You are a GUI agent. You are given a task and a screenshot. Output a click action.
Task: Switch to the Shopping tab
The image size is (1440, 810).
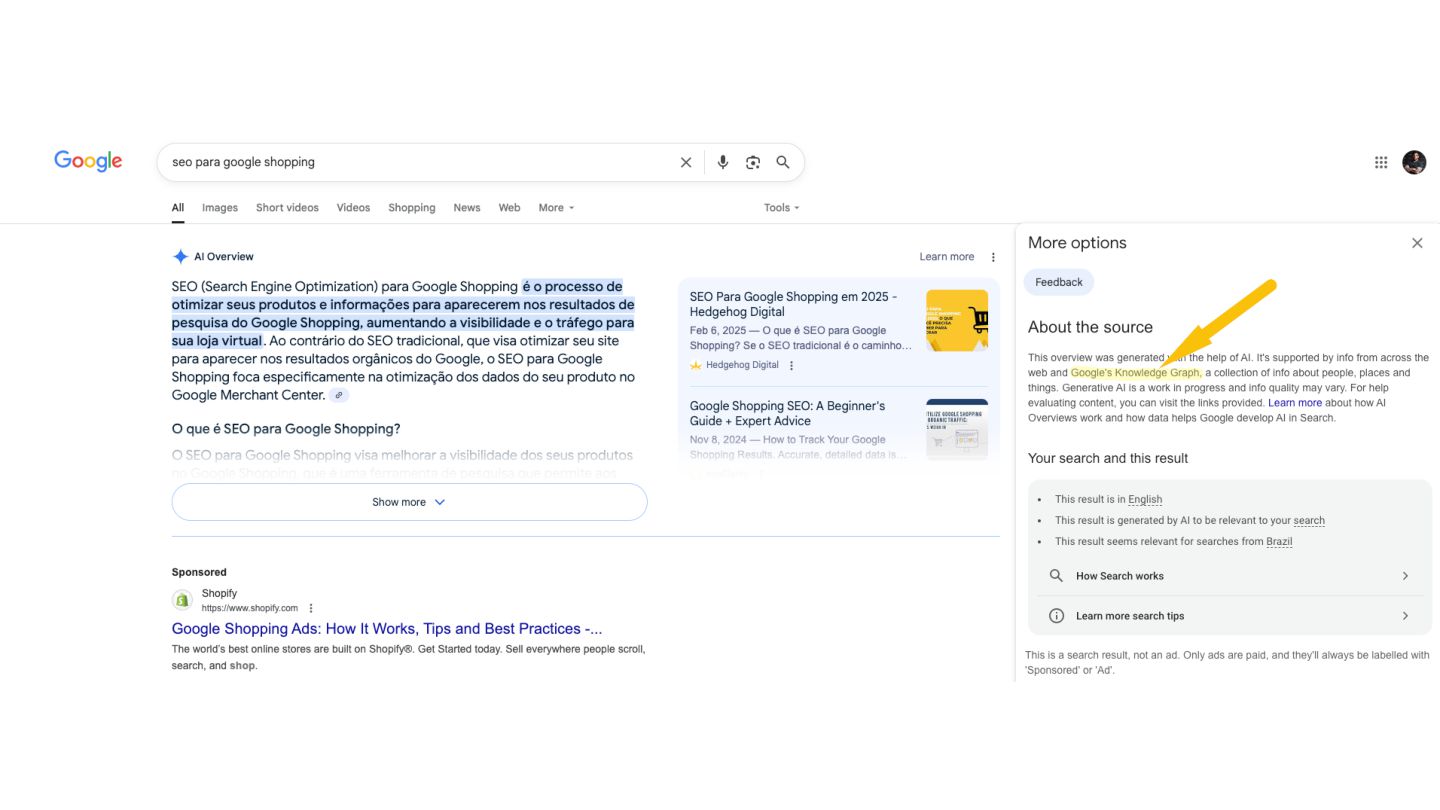pyautogui.click(x=412, y=208)
